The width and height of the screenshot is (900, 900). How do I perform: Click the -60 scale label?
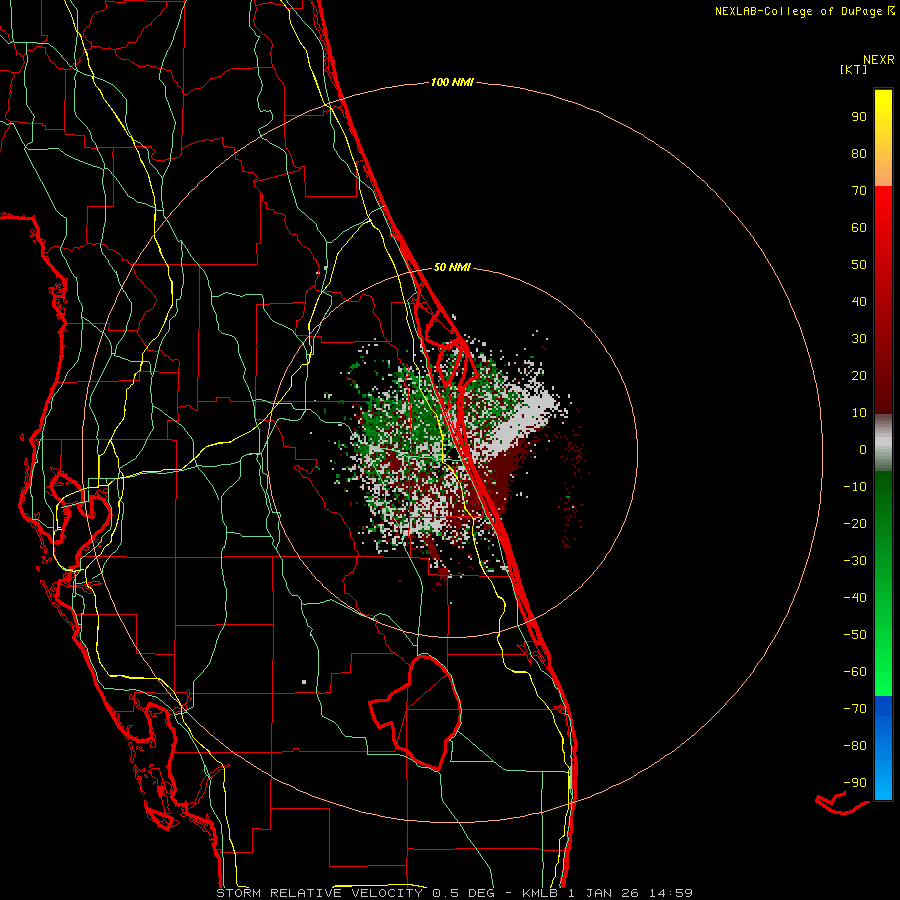click(855, 672)
